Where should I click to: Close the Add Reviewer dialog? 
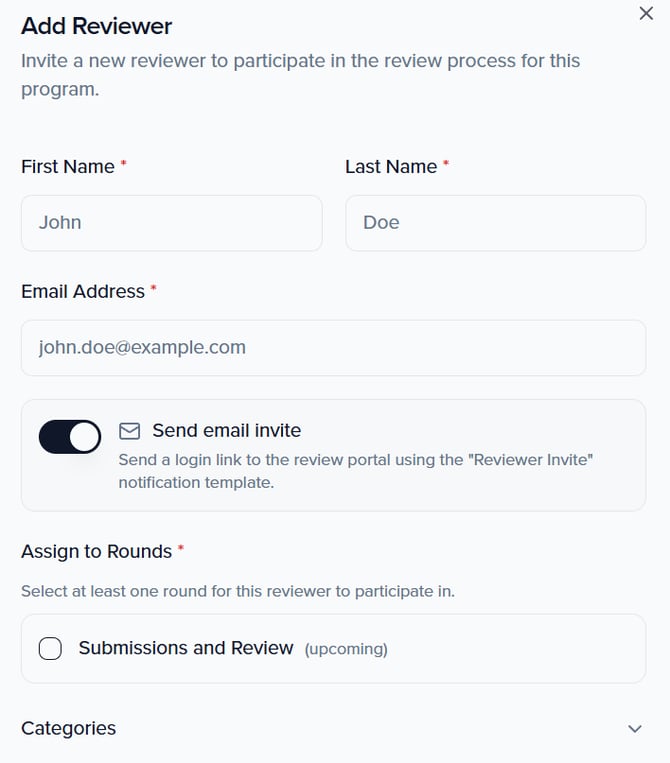tap(646, 14)
